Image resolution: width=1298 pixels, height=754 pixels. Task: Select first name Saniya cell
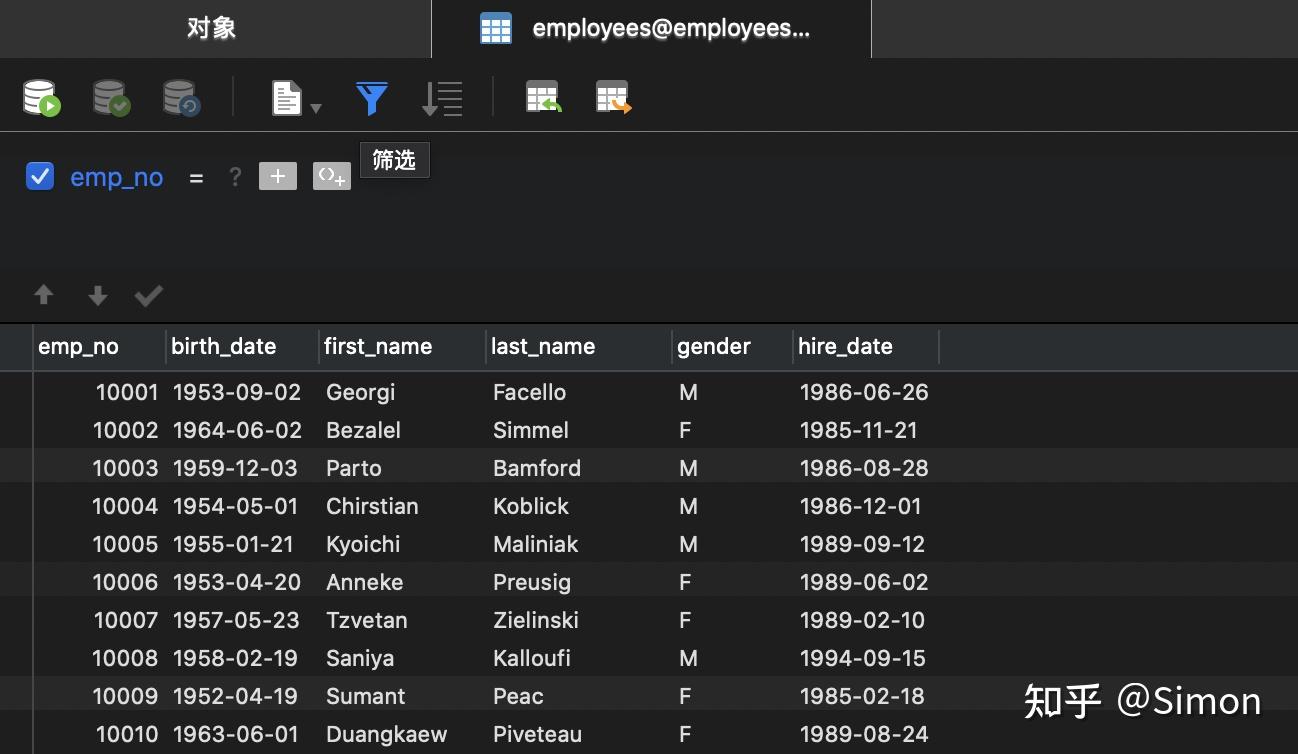(x=403, y=658)
